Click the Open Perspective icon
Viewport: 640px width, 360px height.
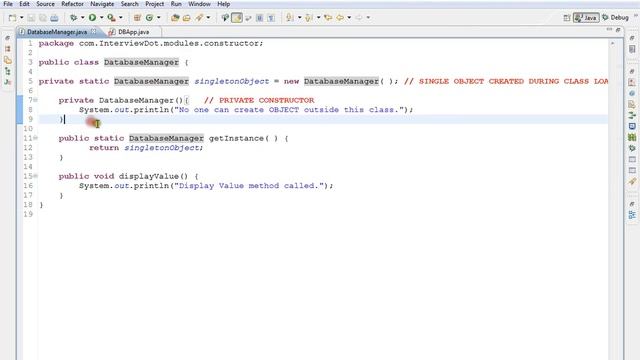567,18
